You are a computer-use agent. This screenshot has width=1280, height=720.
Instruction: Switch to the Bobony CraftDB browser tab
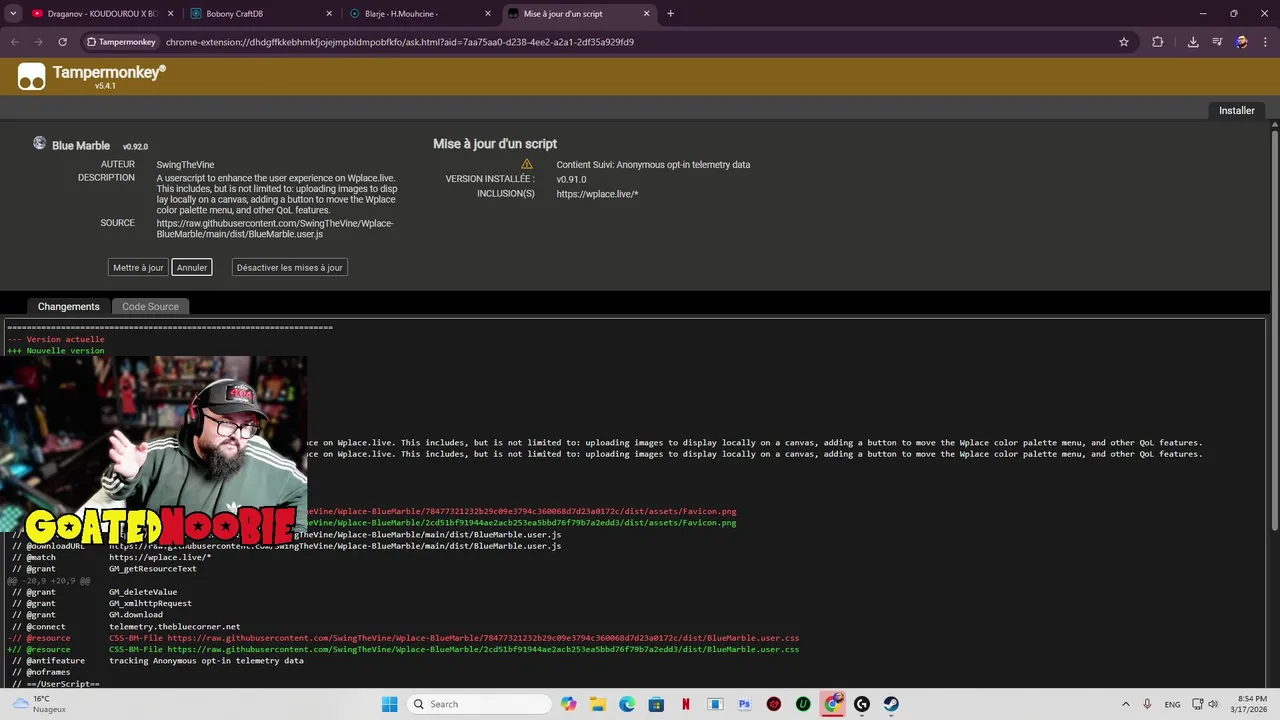[262, 14]
